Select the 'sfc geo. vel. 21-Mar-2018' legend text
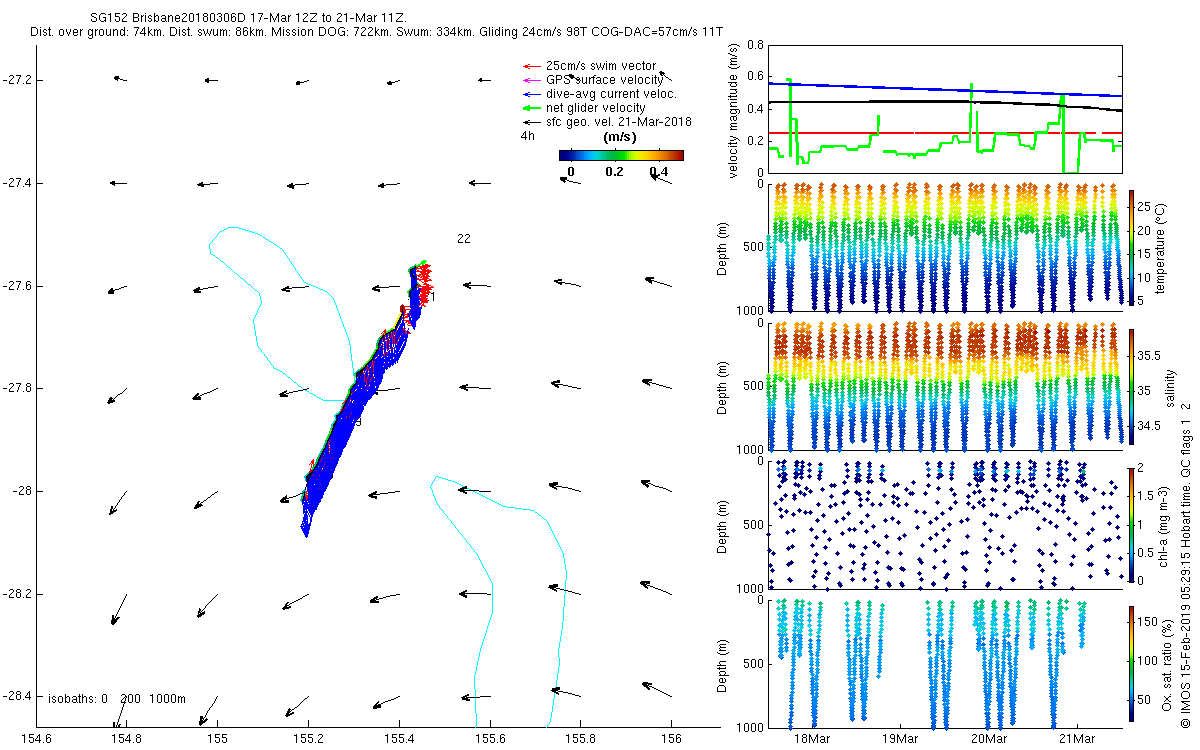The width and height of the screenshot is (1200, 750). [619, 122]
